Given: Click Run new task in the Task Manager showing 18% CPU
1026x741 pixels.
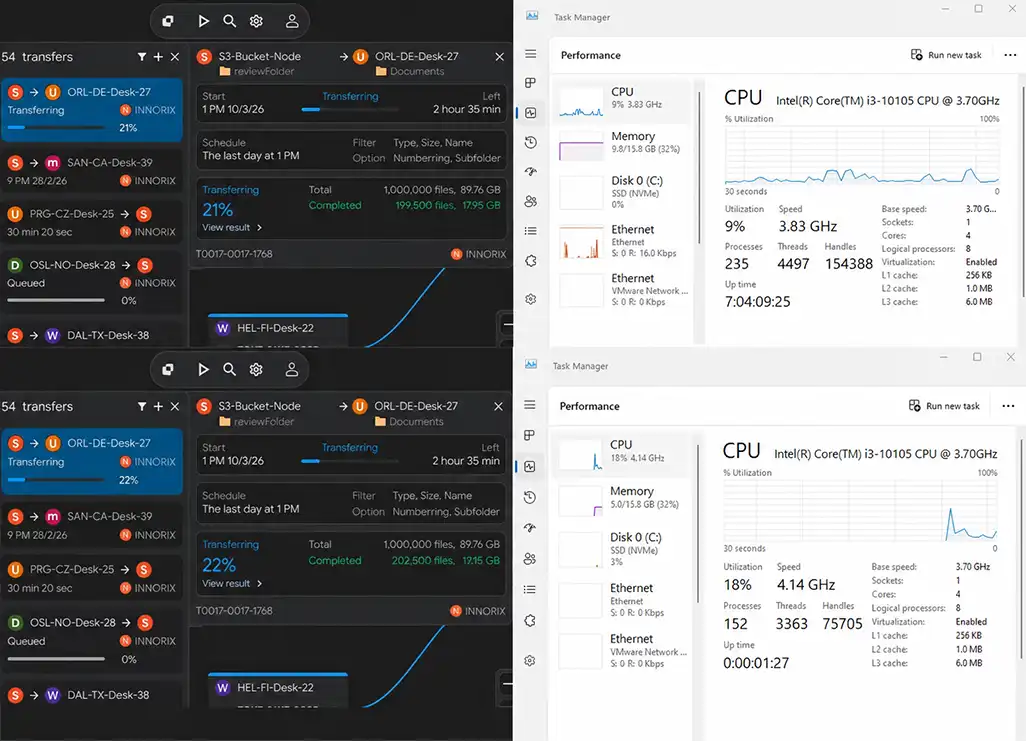Looking at the screenshot, I should click(x=944, y=406).
